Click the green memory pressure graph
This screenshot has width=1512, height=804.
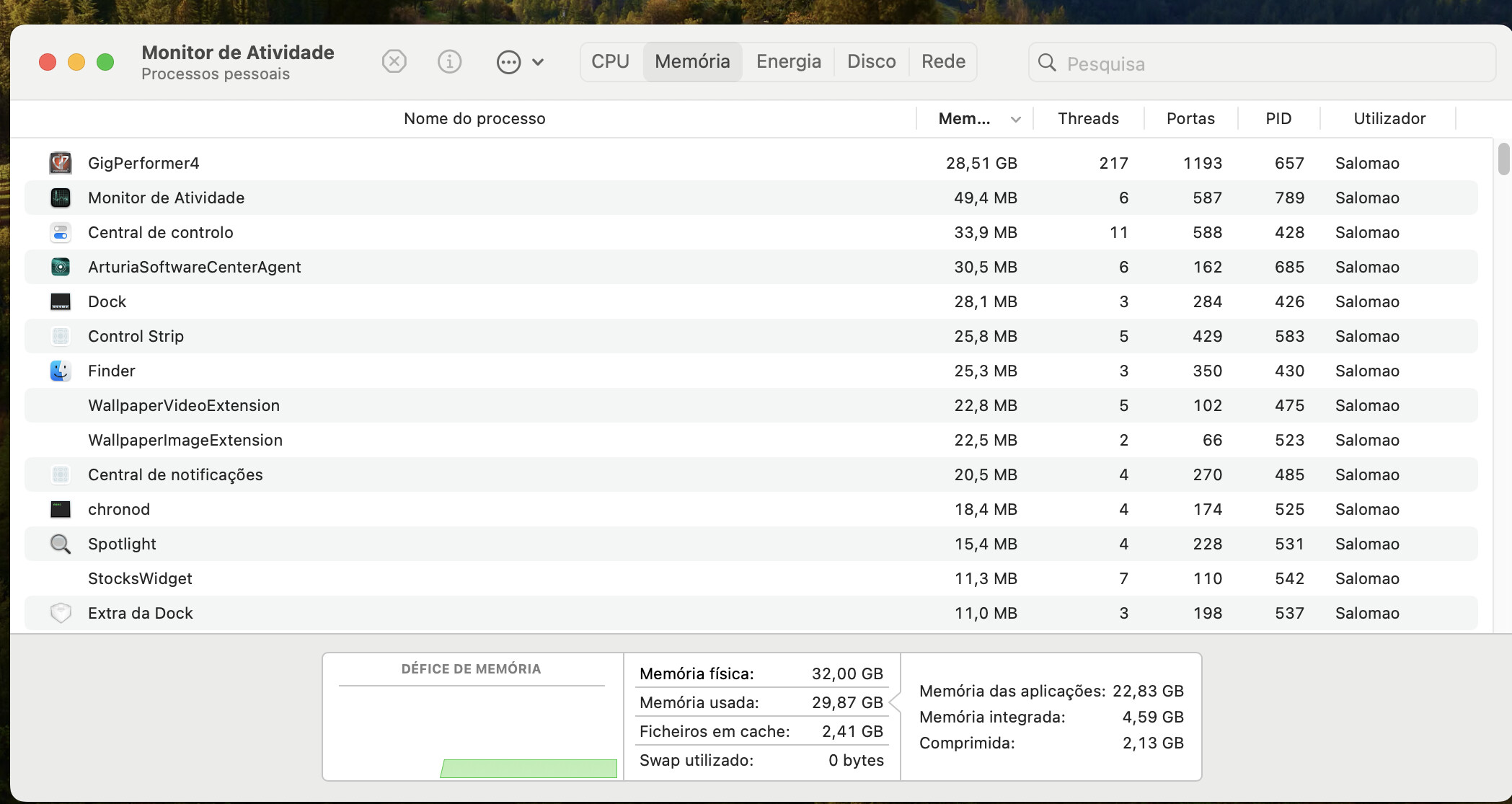pyautogui.click(x=529, y=769)
